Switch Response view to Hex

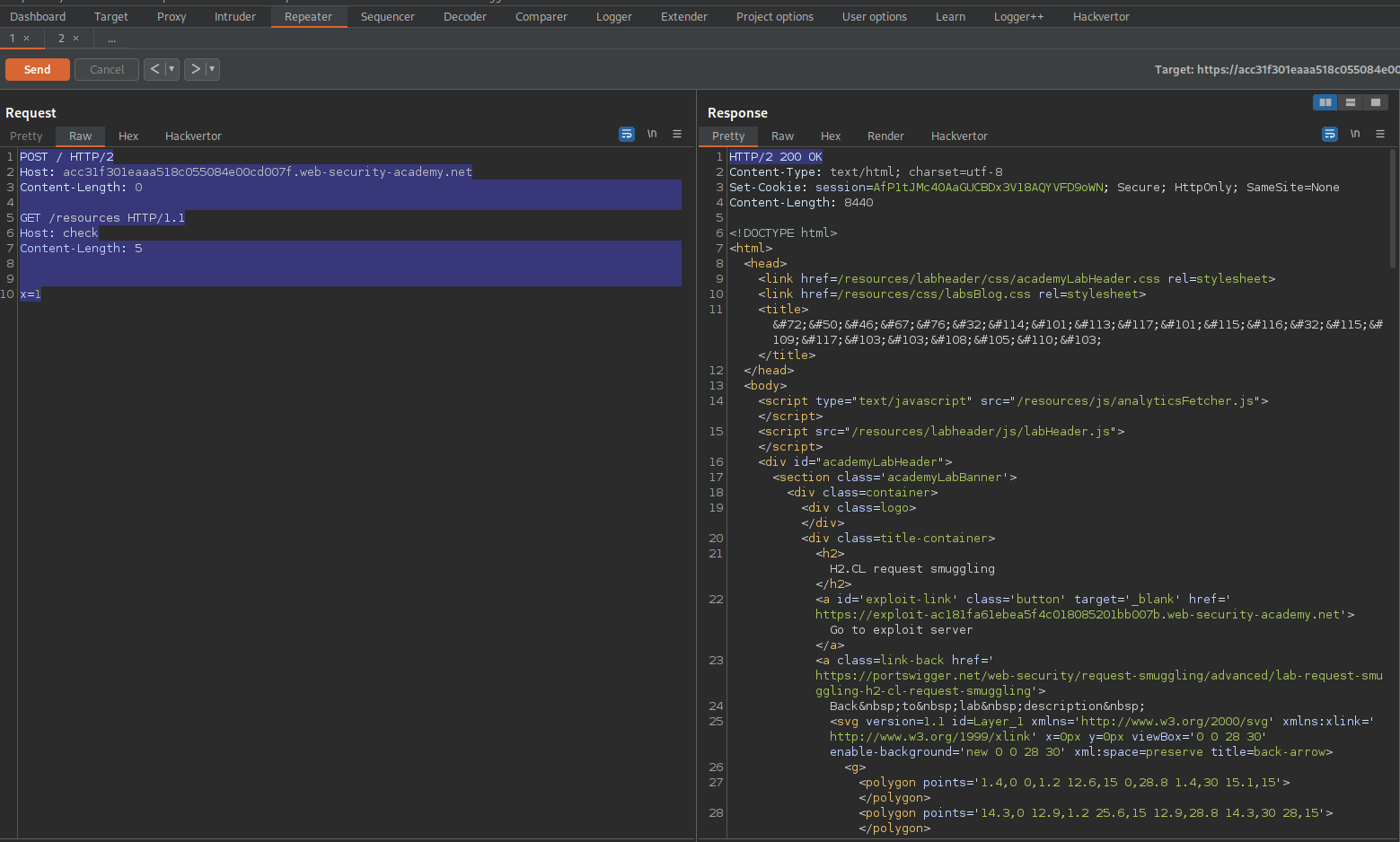831,136
